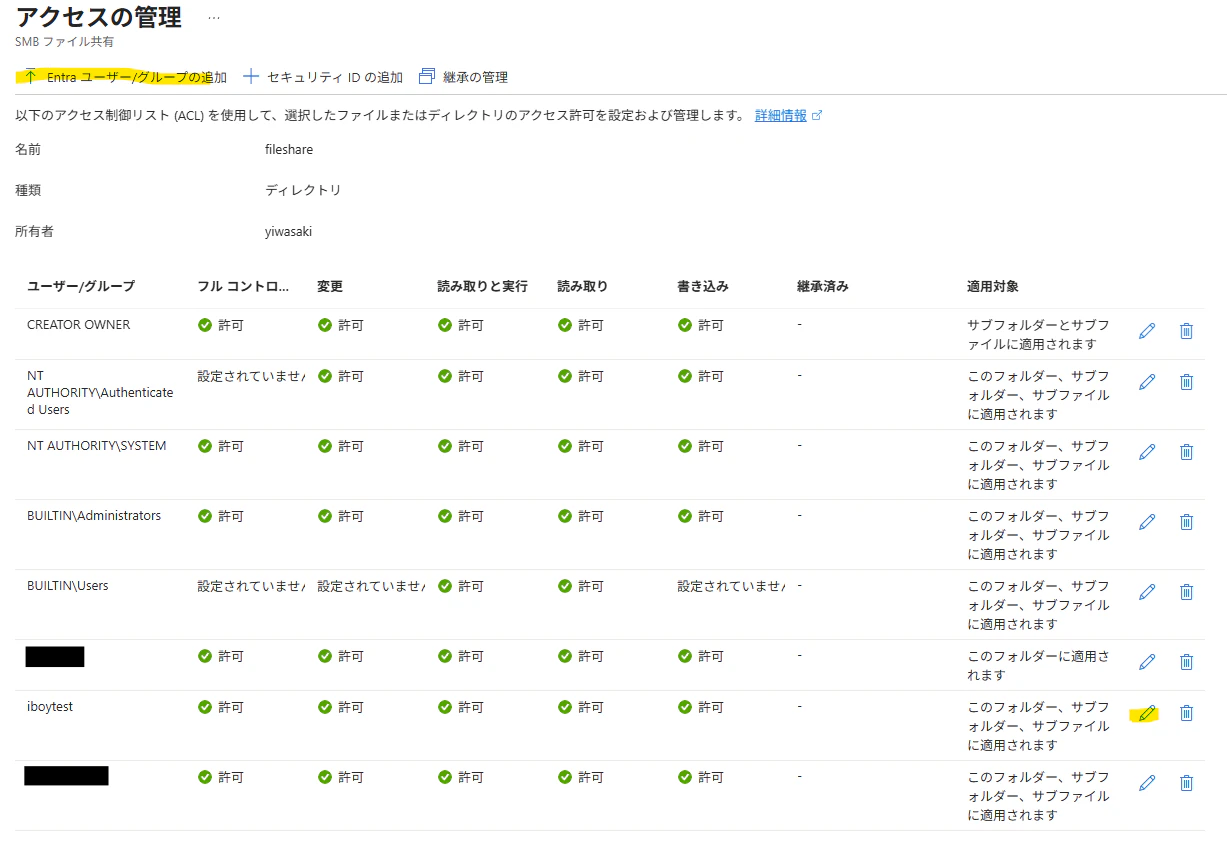Select the BUILTIN\Users name

click(68, 585)
